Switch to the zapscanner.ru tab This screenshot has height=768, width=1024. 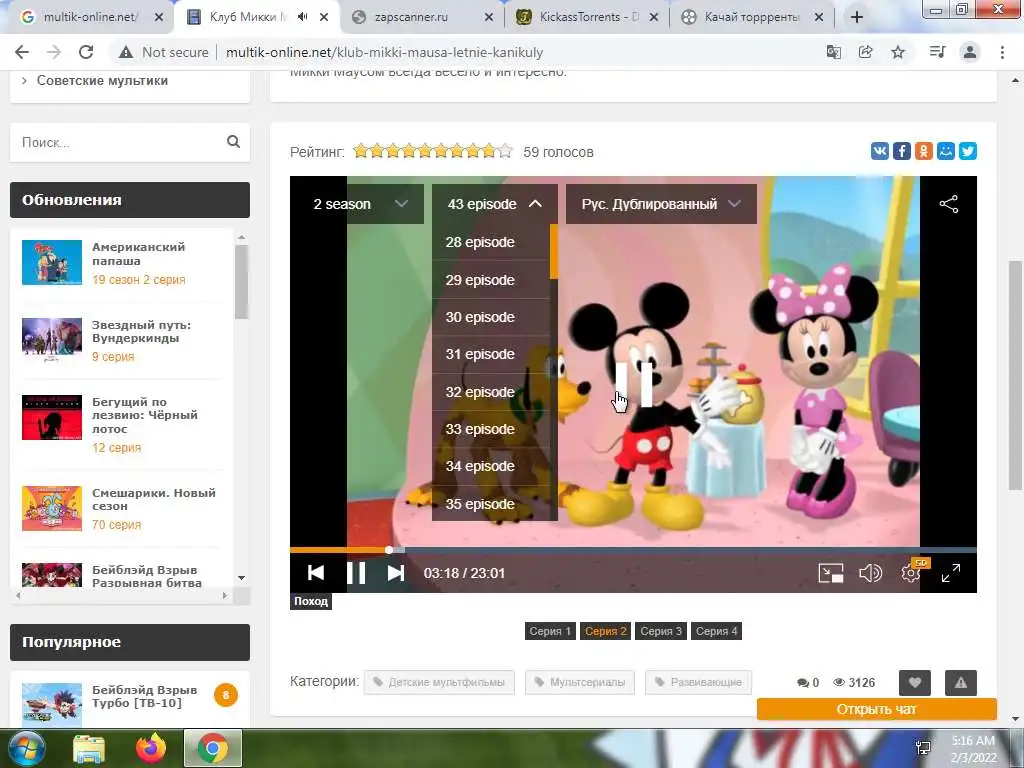tap(423, 18)
